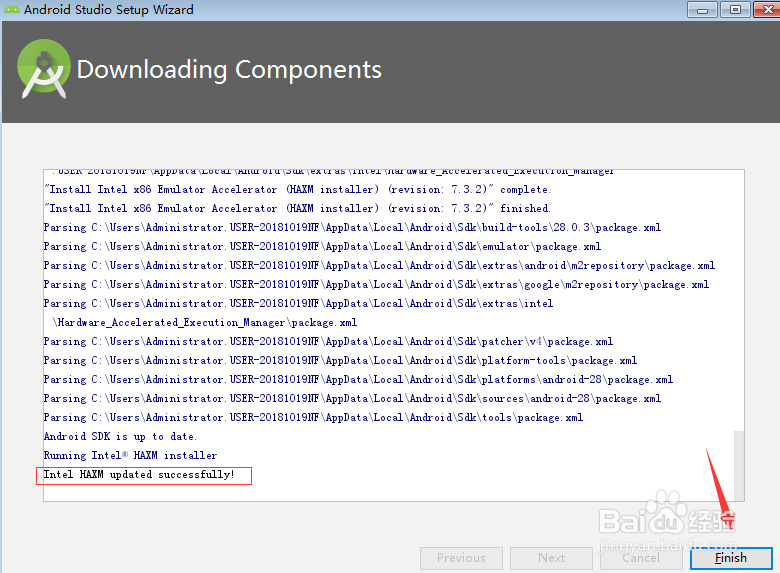Click 'Android SDK is up to date.' line
780x573 pixels.
120,437
